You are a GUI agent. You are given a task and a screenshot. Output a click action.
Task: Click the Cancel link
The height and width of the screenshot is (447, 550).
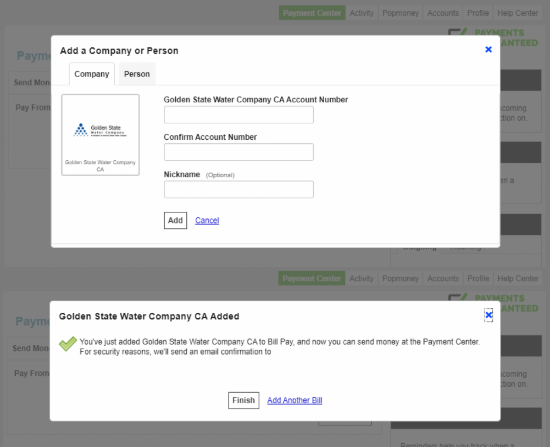[x=207, y=220]
